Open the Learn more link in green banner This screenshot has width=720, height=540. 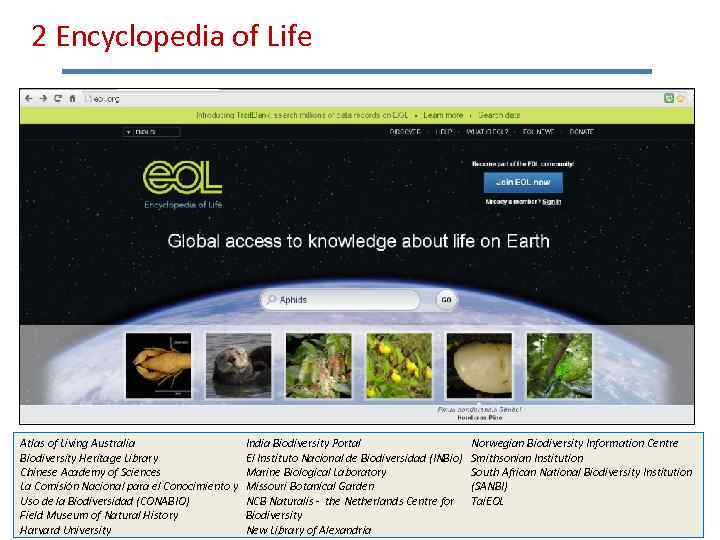click(x=443, y=115)
